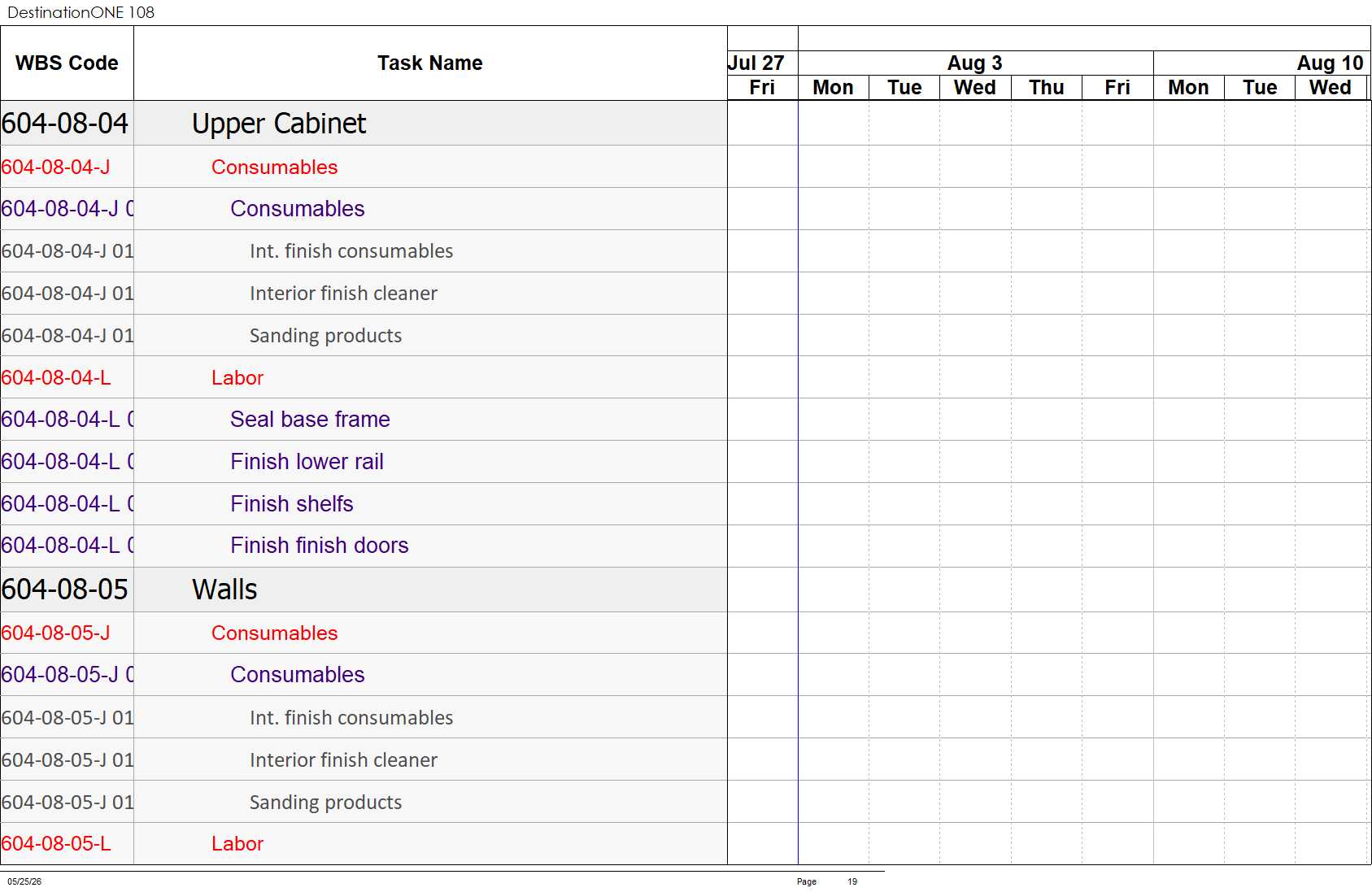This screenshot has height=892, width=1372.
Task: Select Sanding products under Walls
Action: (x=325, y=803)
